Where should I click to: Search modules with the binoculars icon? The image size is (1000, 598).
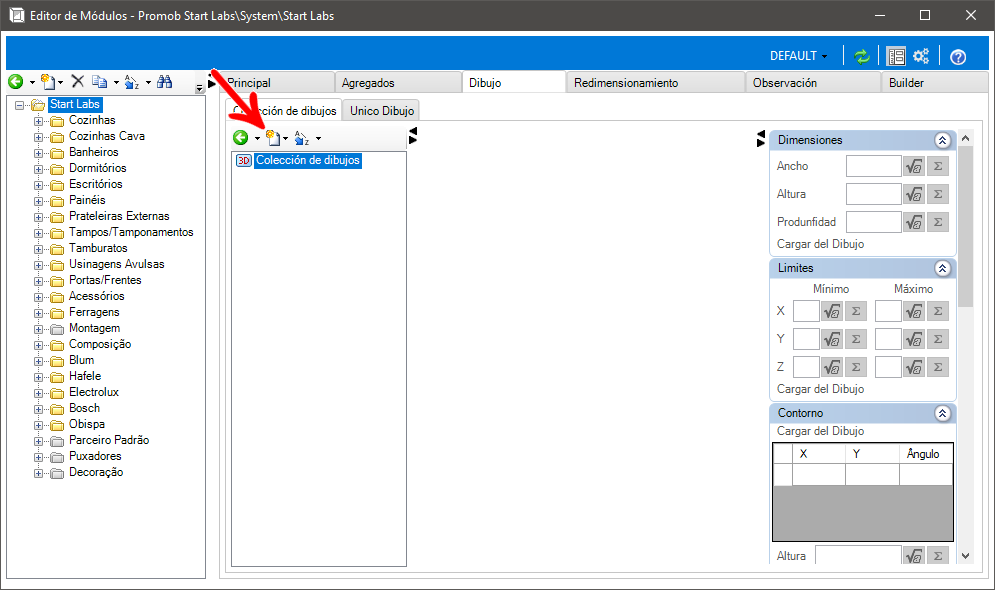click(165, 82)
